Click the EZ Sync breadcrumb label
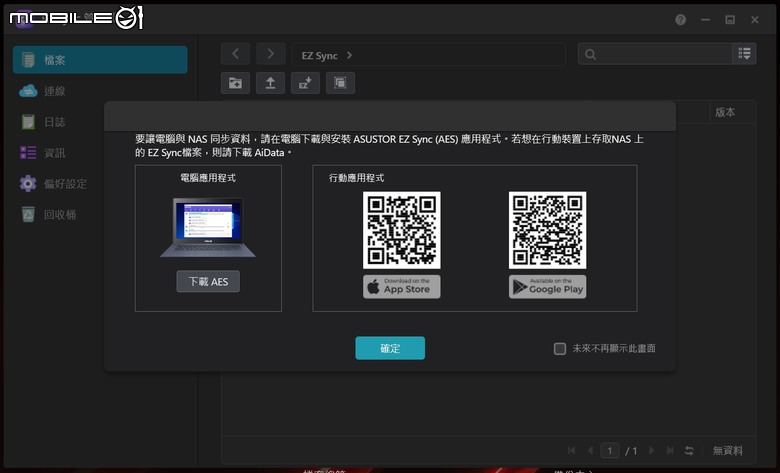 (x=319, y=56)
